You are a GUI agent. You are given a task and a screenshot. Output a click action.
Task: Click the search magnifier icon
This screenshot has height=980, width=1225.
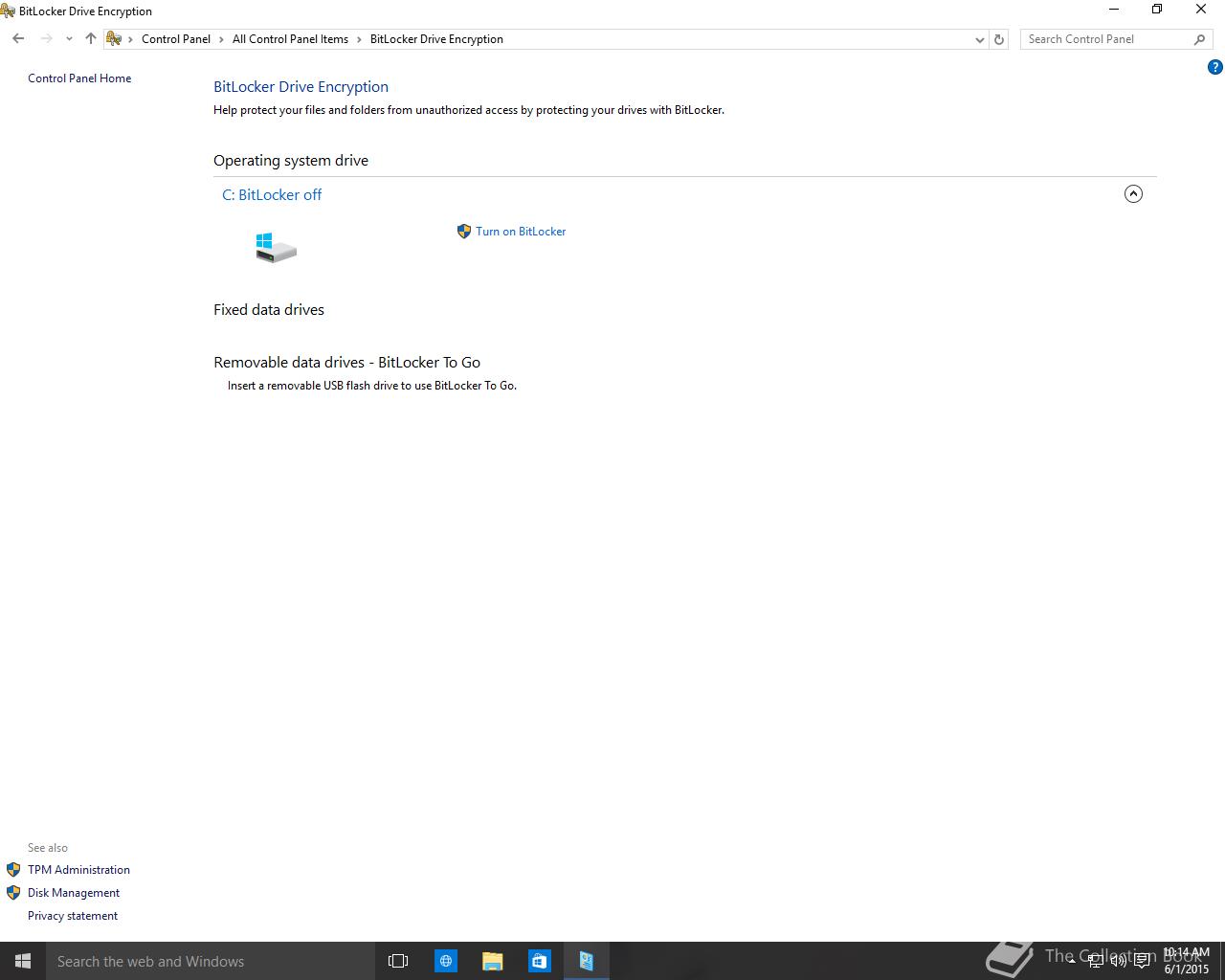[1199, 39]
